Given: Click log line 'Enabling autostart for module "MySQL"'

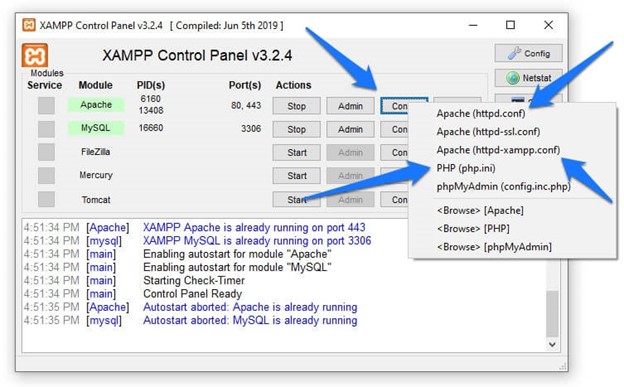Looking at the screenshot, I should click(x=237, y=267).
